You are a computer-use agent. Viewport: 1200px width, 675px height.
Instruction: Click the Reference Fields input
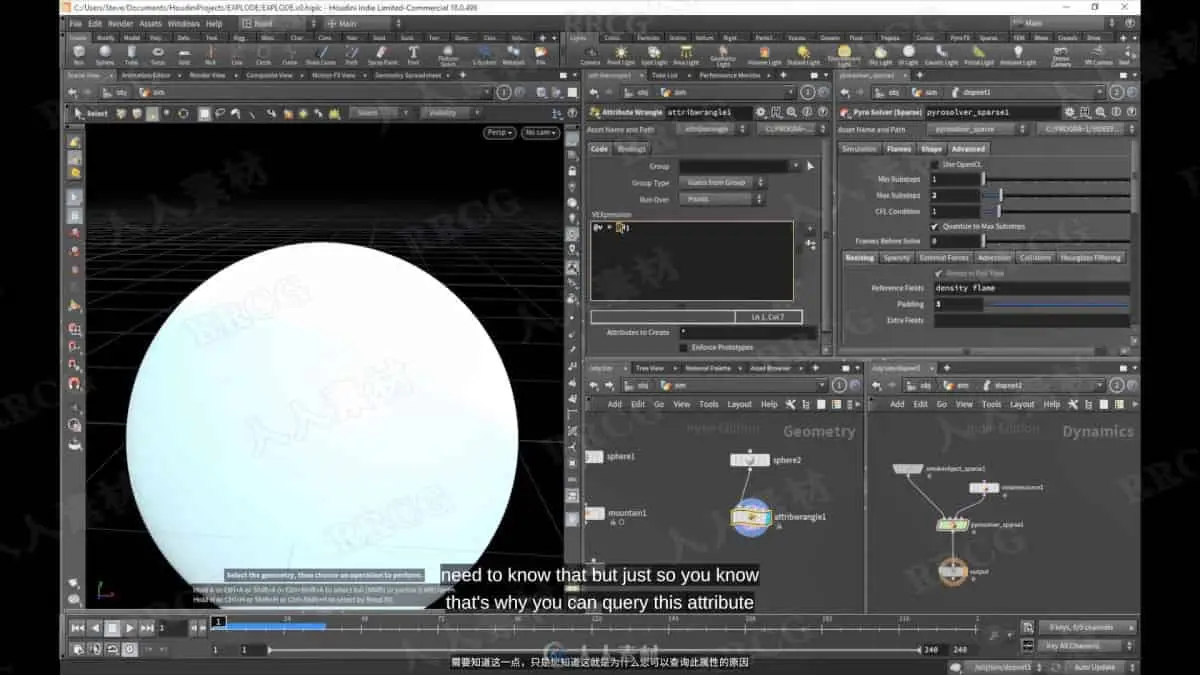pyautogui.click(x=1031, y=288)
